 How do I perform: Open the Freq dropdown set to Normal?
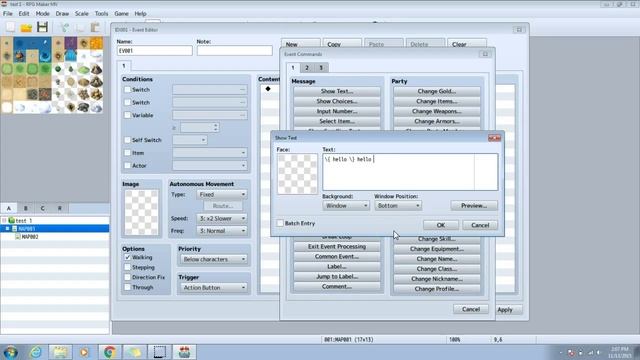coord(222,231)
